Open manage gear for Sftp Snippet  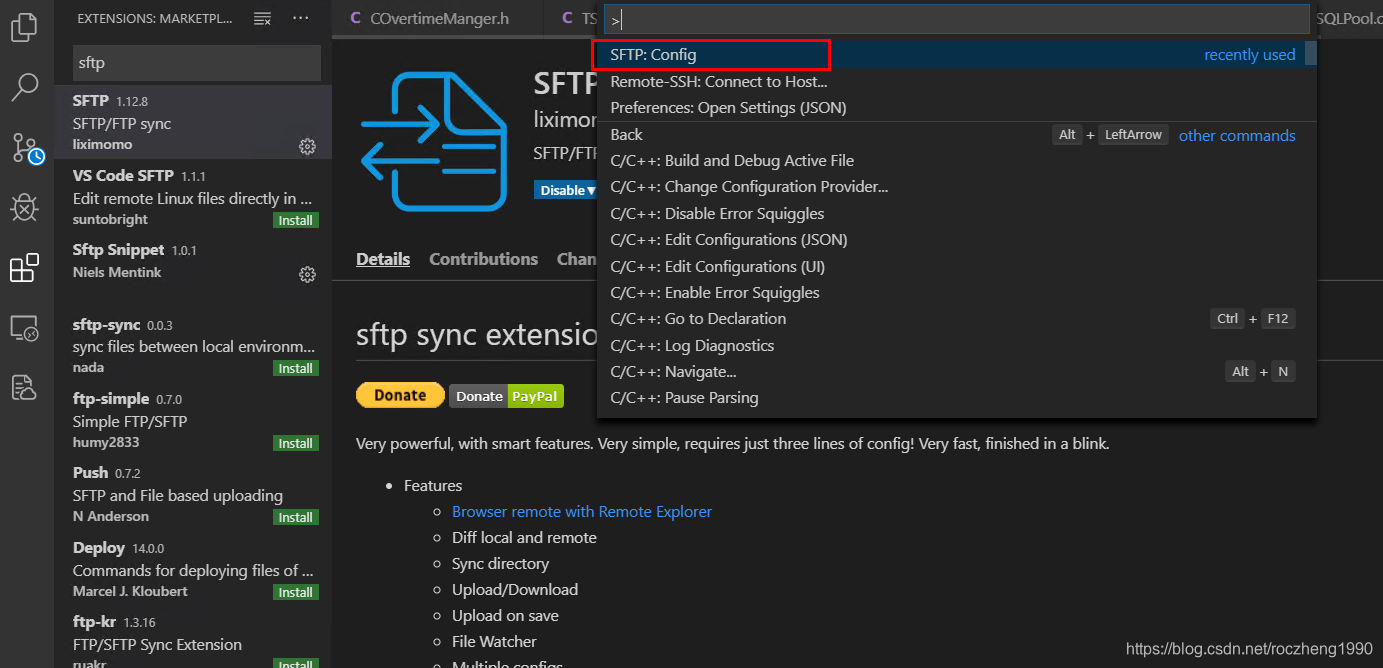pos(307,274)
